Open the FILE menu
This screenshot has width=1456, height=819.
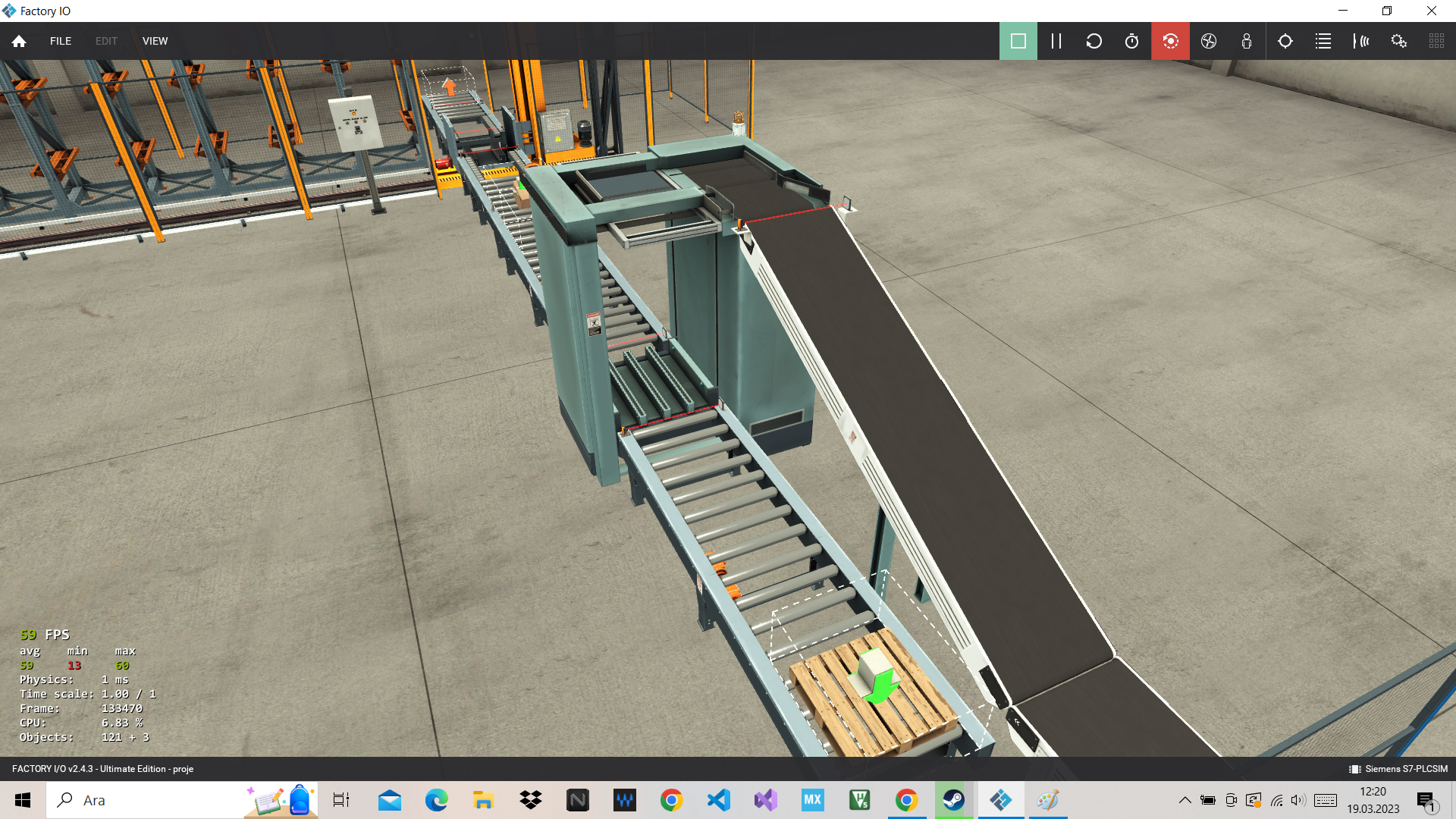pos(61,41)
